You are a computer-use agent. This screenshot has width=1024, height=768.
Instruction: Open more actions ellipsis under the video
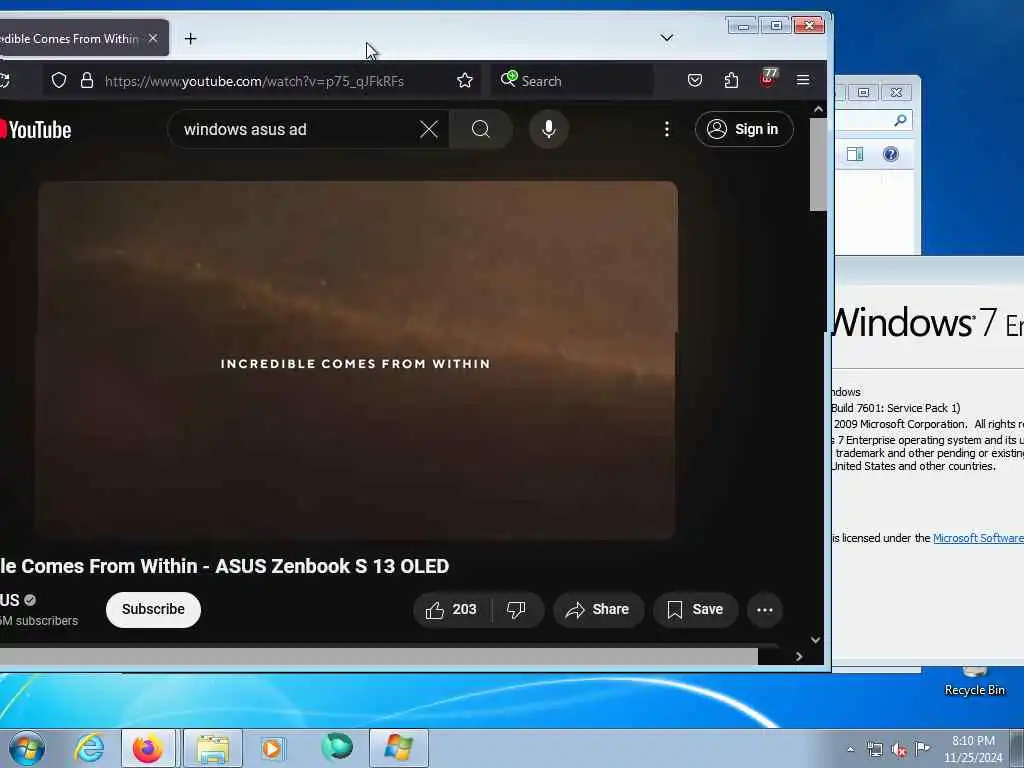click(765, 610)
